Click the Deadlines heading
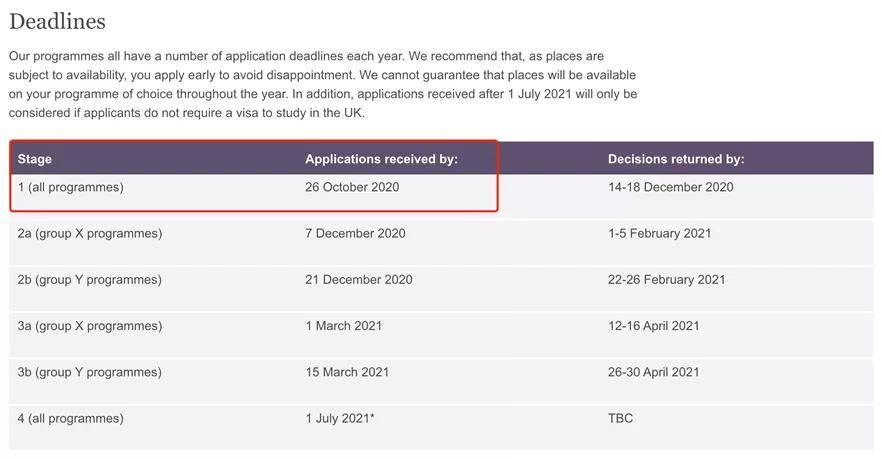The width and height of the screenshot is (882, 459). coord(57,22)
